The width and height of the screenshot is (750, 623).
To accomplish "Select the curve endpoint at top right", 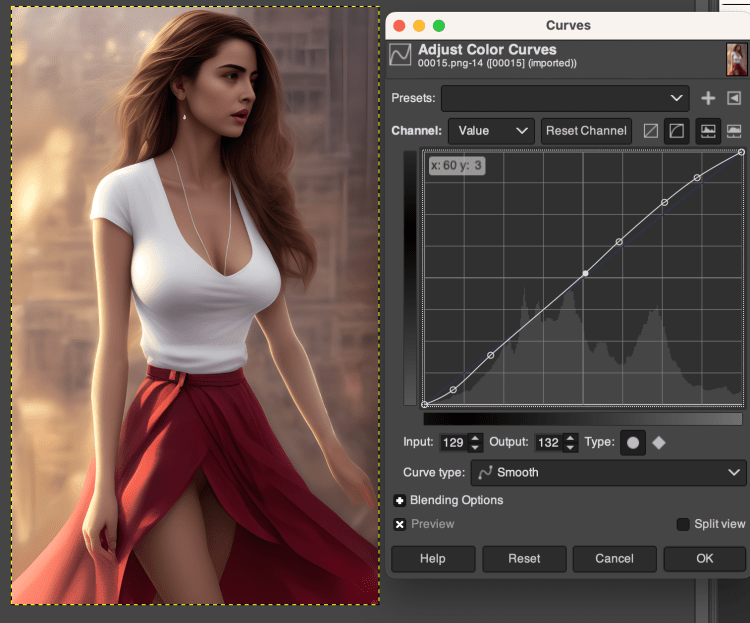I will pos(741,152).
